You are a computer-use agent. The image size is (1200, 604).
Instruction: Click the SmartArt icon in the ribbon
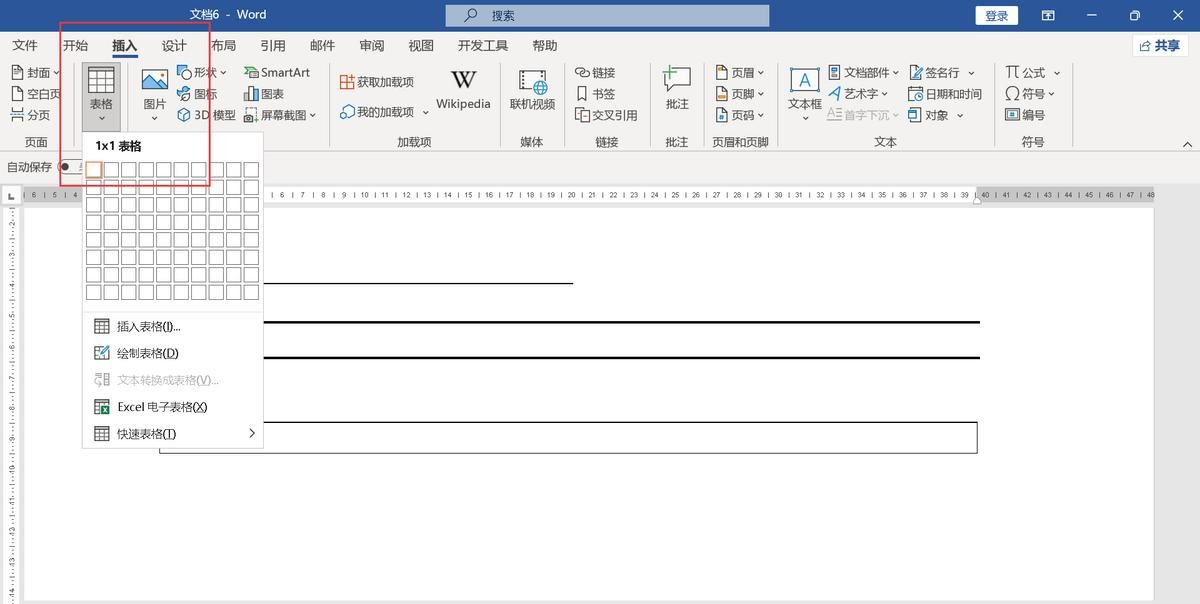point(252,73)
